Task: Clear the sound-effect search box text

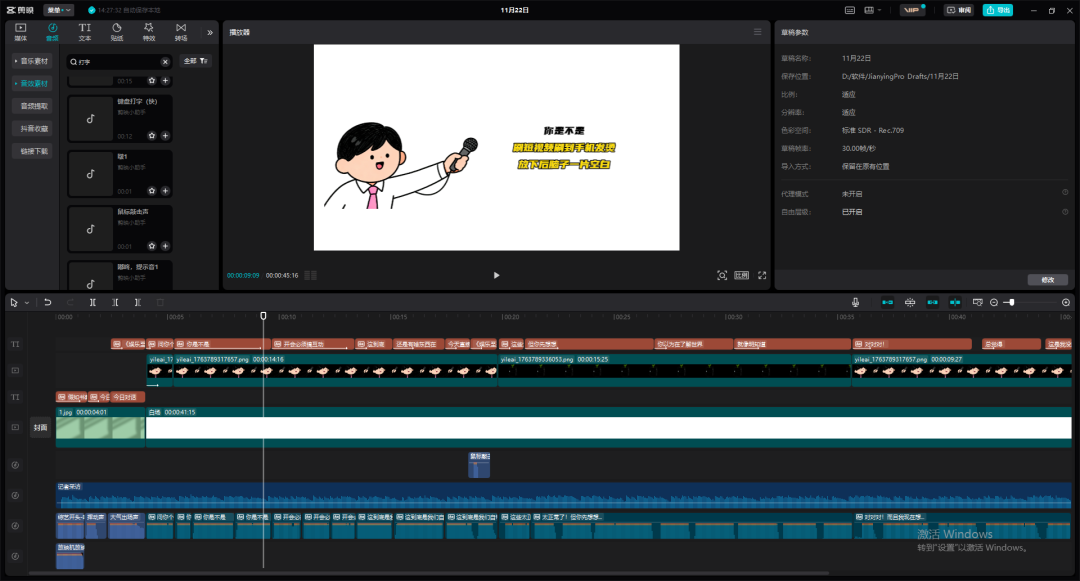Action: coord(165,62)
